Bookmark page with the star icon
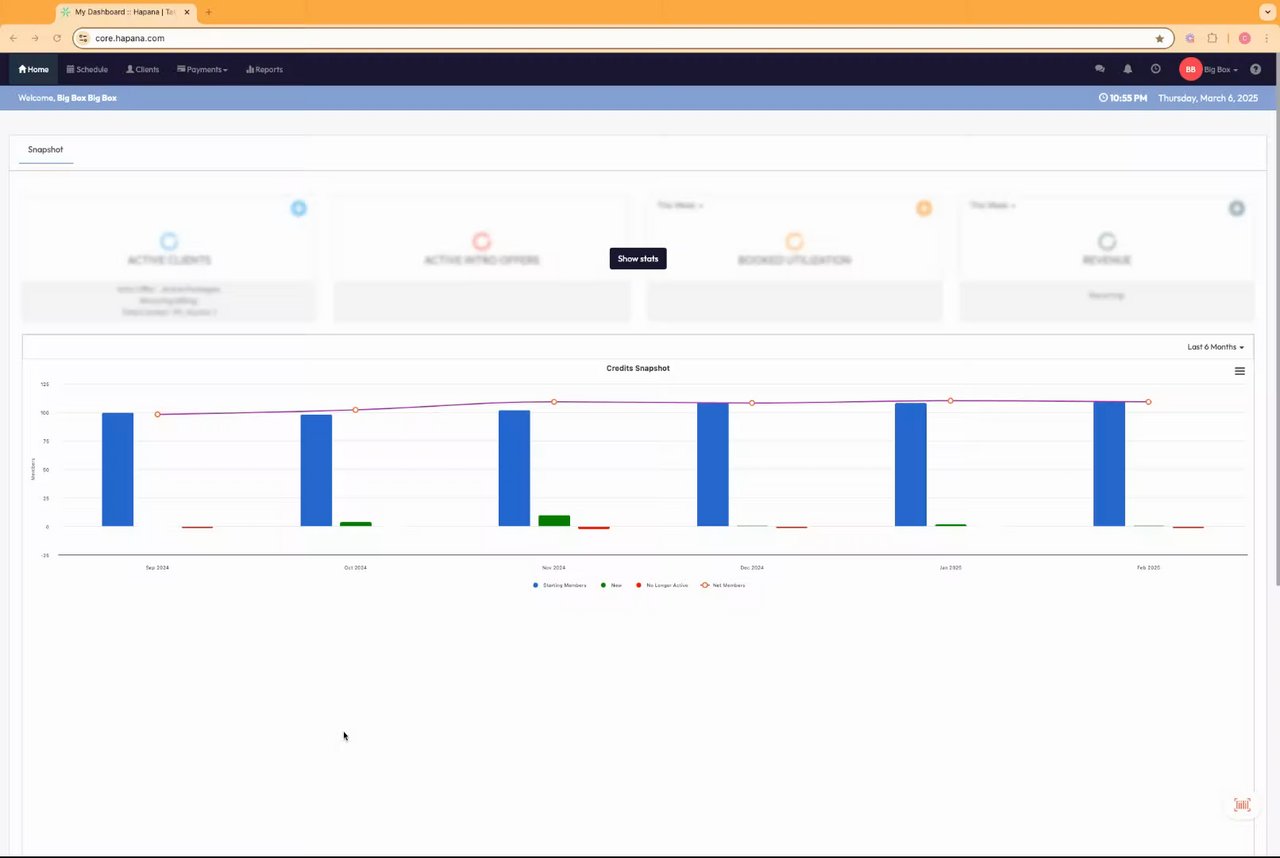Screen dimensions: 1280x858 (x=1160, y=38)
